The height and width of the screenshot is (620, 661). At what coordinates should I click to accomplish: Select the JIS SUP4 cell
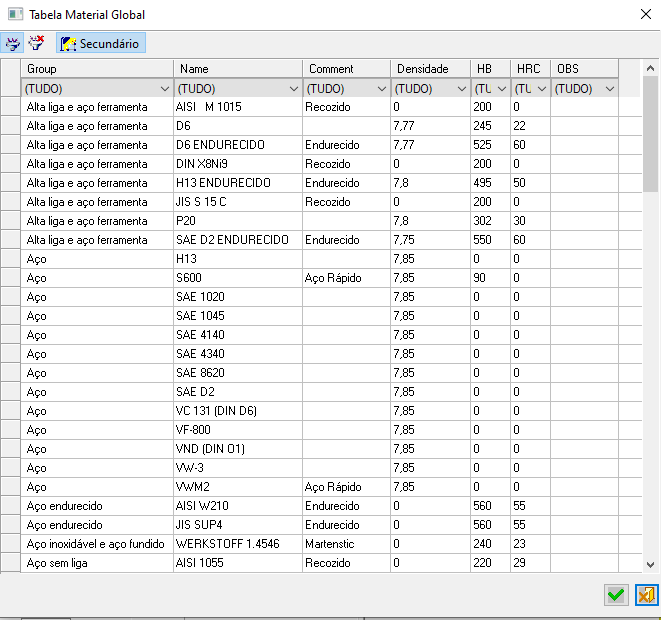pos(238,525)
